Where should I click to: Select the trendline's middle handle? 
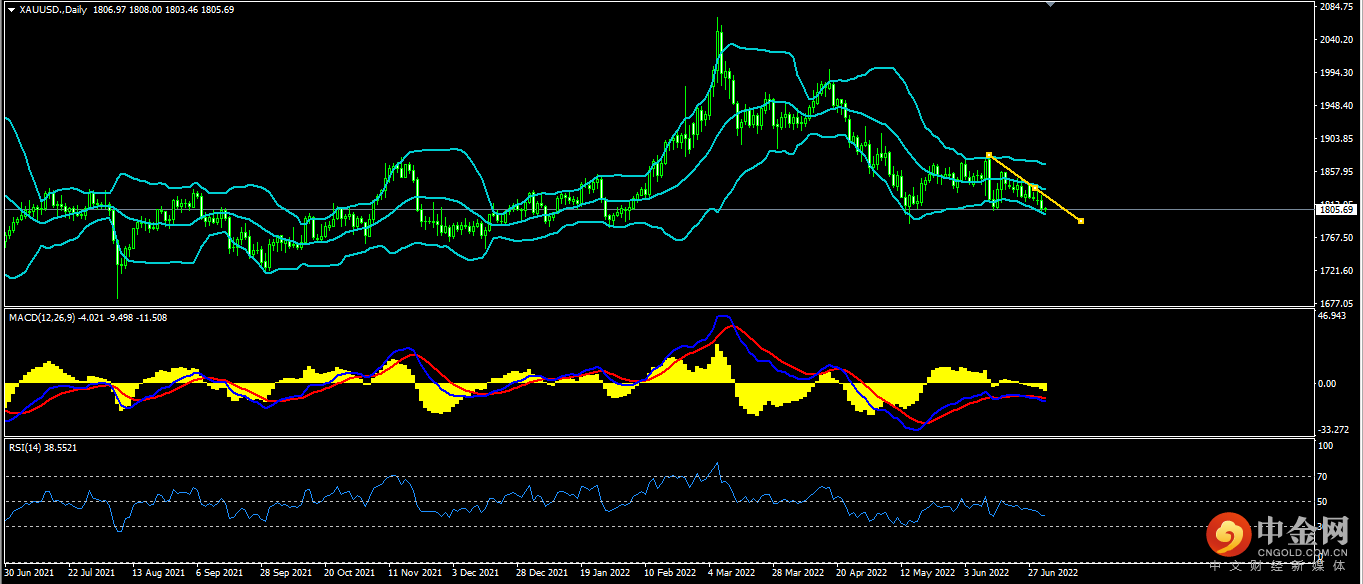pyautogui.click(x=1035, y=188)
